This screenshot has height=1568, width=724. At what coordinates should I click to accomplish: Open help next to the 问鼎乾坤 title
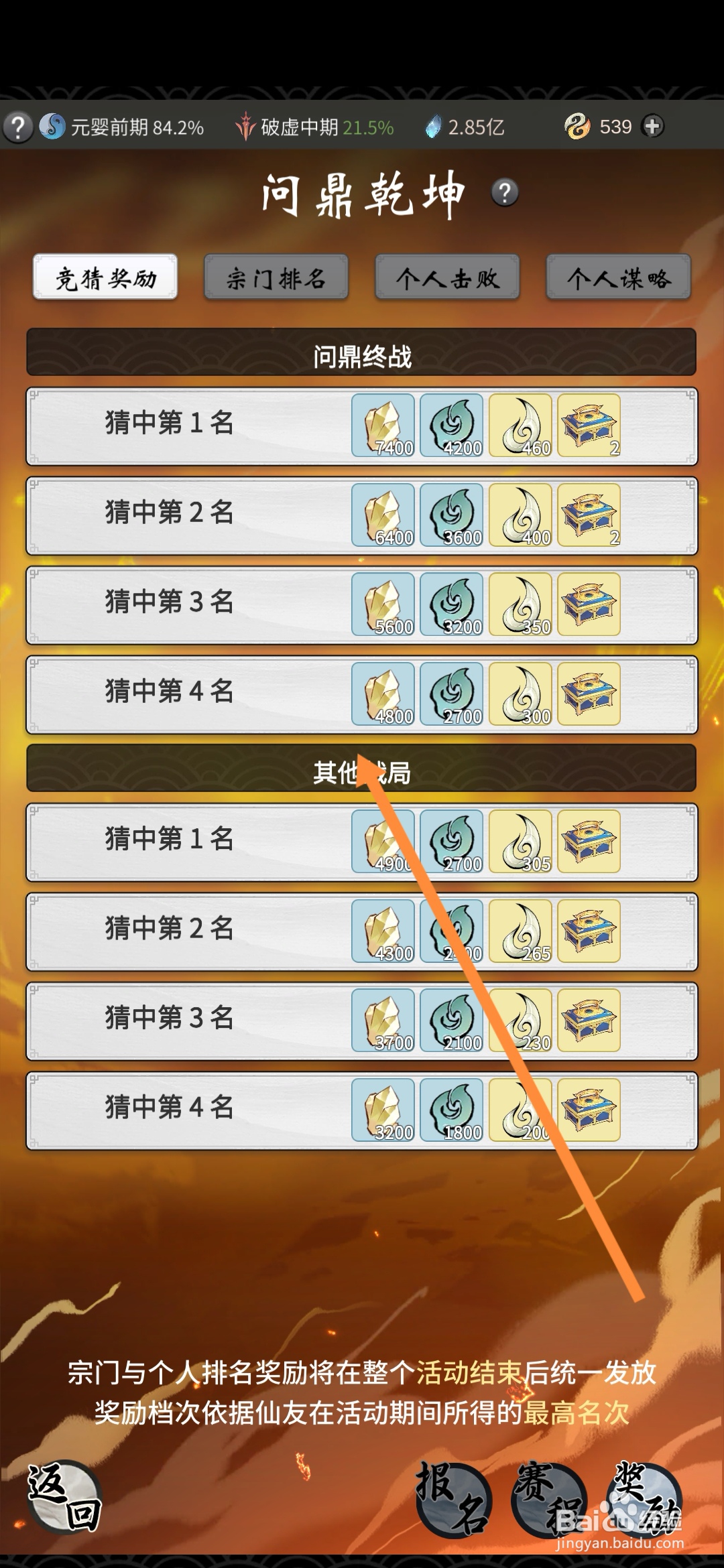505,193
